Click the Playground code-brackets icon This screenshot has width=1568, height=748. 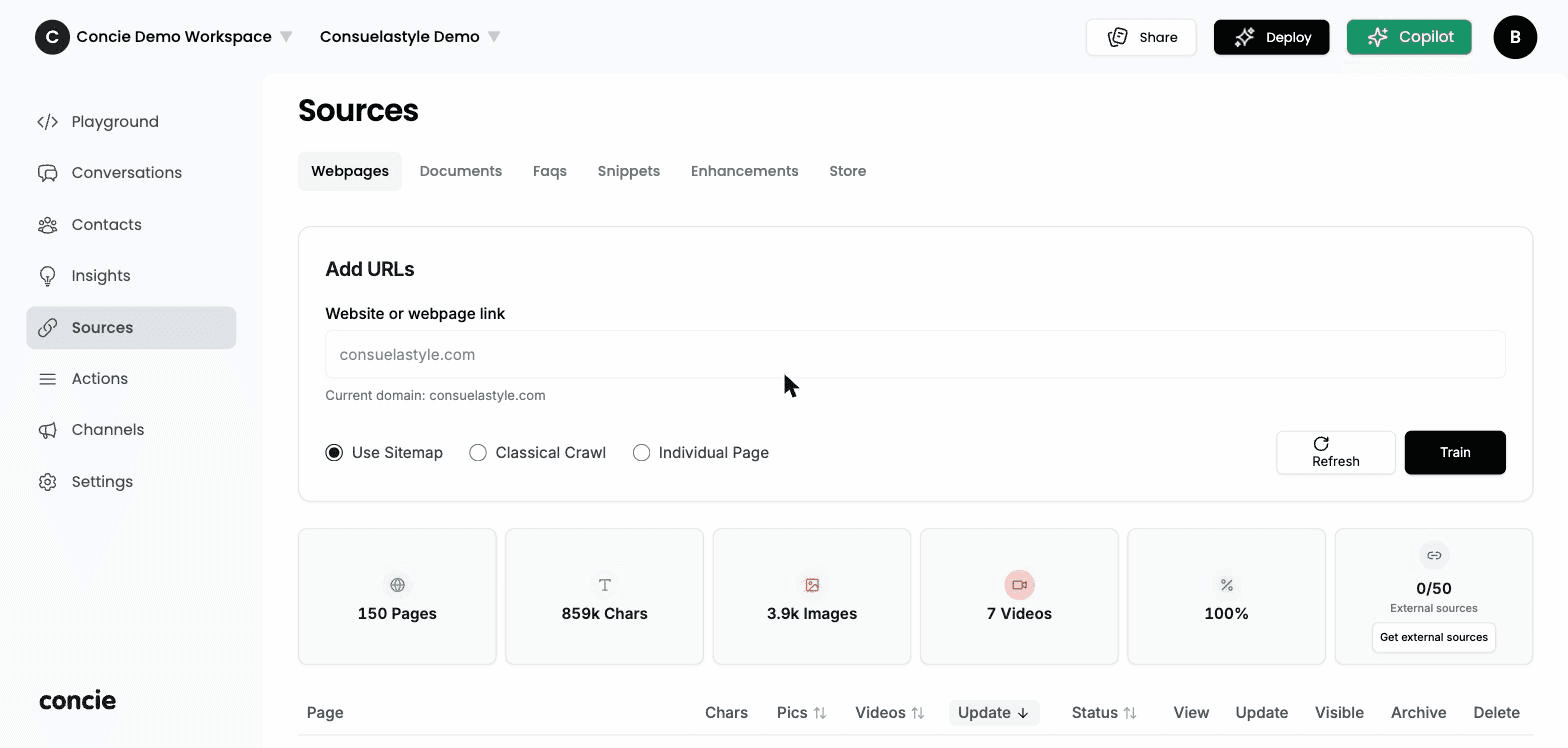(x=47, y=122)
